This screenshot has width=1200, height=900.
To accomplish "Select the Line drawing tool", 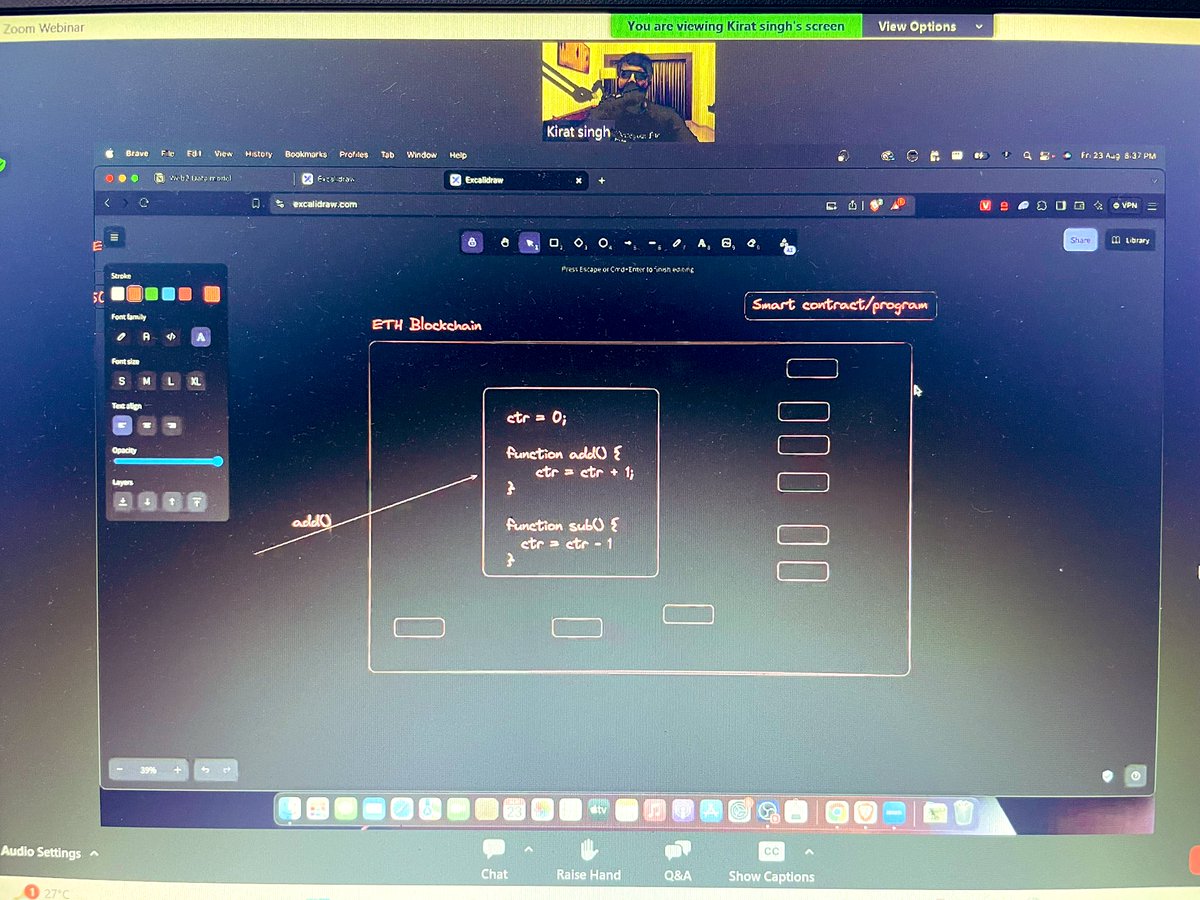I will coord(654,242).
